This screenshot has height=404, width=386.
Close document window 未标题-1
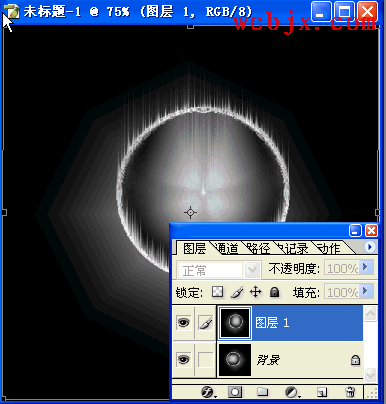(x=367, y=12)
